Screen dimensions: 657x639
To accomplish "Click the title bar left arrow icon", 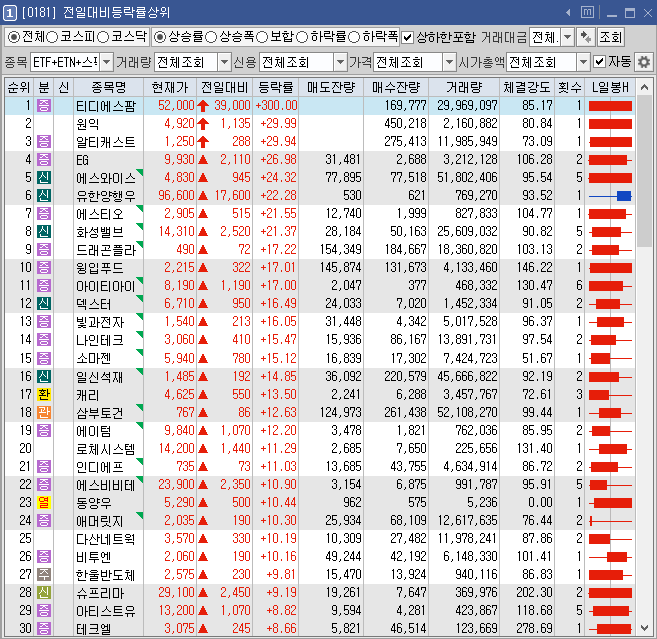I will [x=569, y=13].
